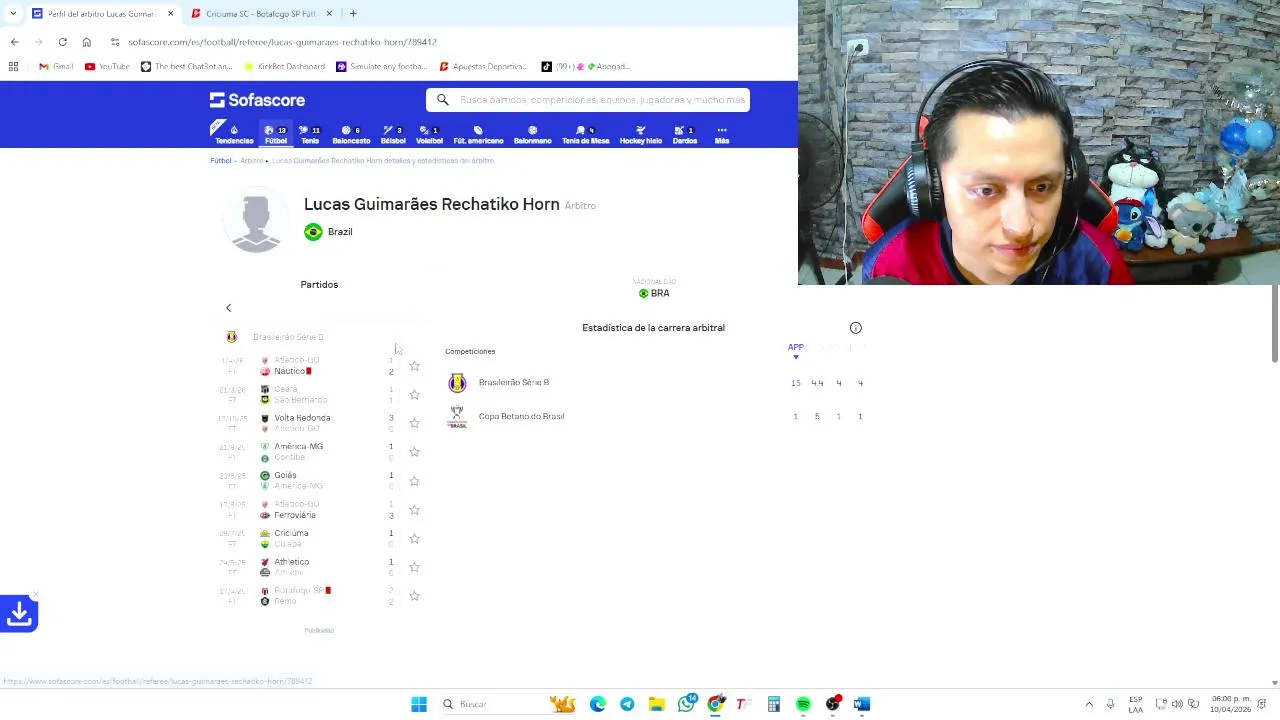Screen dimensions: 1280x720
Task: Favorite the Botafogo SP vs Remo match
Action: coord(414,596)
